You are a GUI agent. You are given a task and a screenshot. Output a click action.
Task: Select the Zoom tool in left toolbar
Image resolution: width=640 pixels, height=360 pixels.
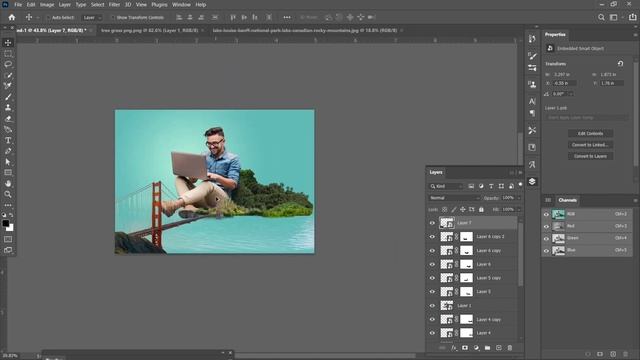(8, 194)
